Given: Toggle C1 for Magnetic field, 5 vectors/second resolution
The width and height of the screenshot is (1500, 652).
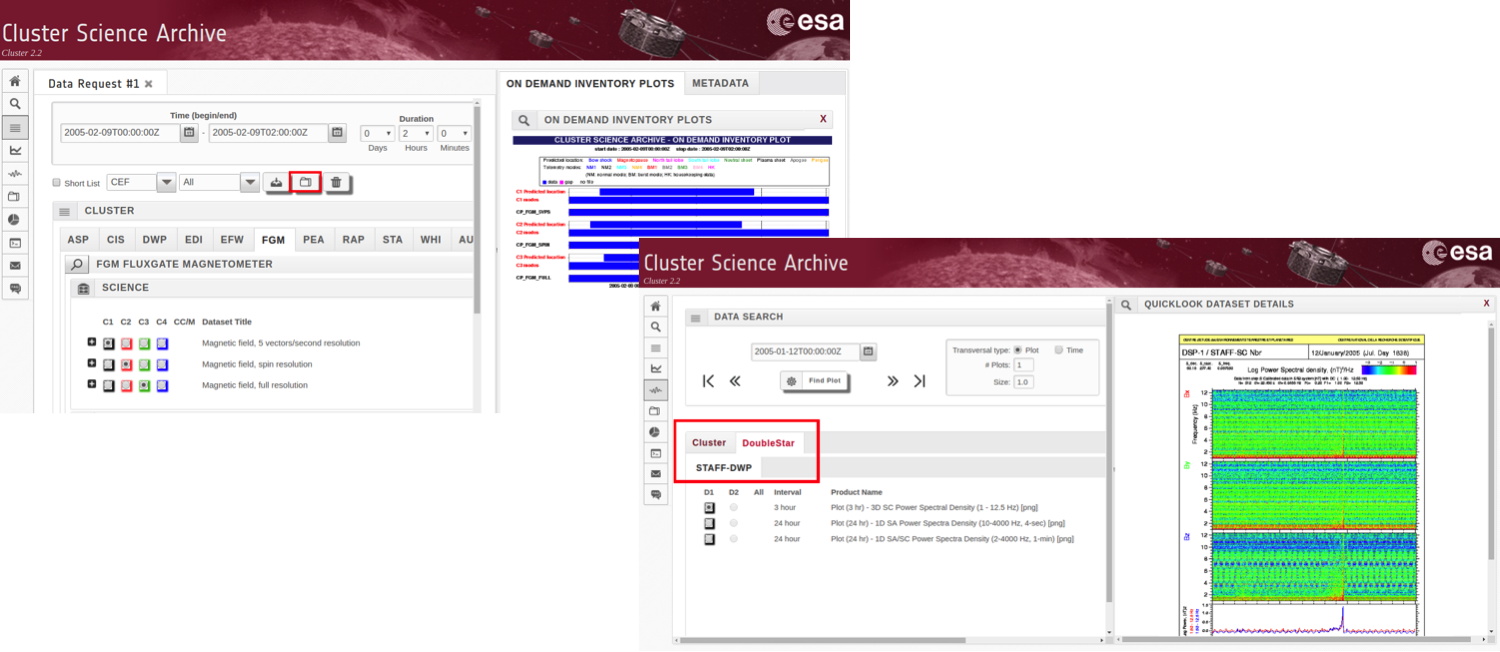Looking at the screenshot, I should 109,343.
